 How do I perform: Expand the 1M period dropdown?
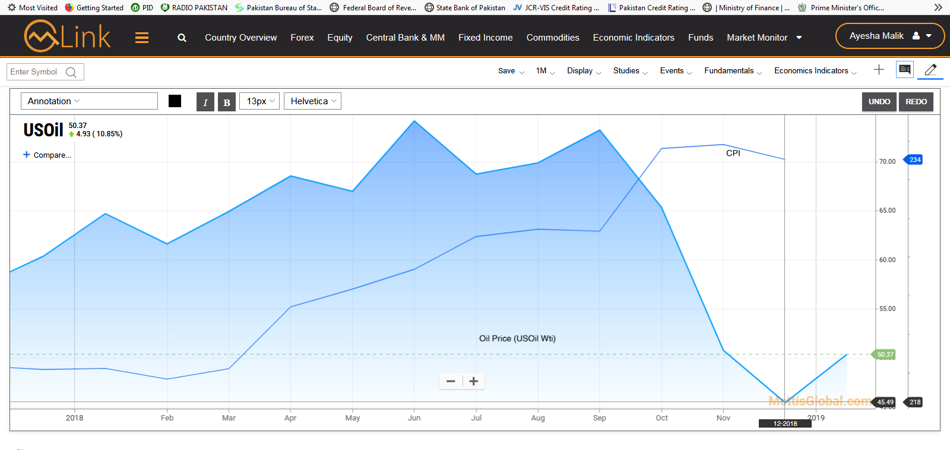pos(545,71)
